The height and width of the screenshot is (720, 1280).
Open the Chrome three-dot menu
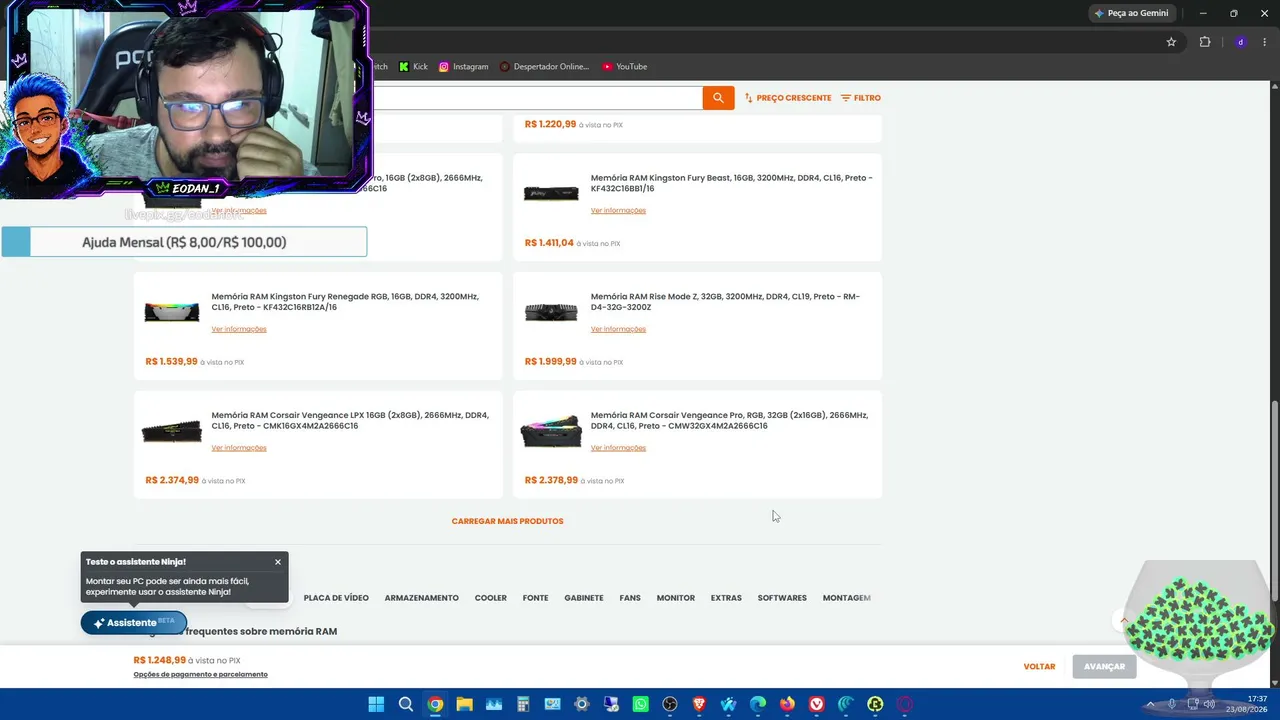point(1266,42)
